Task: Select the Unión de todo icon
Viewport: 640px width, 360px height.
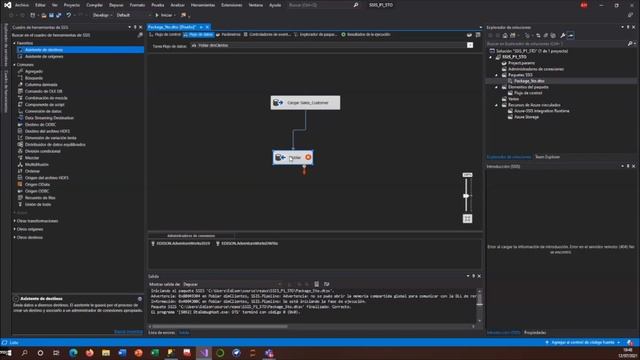Action: point(20,204)
